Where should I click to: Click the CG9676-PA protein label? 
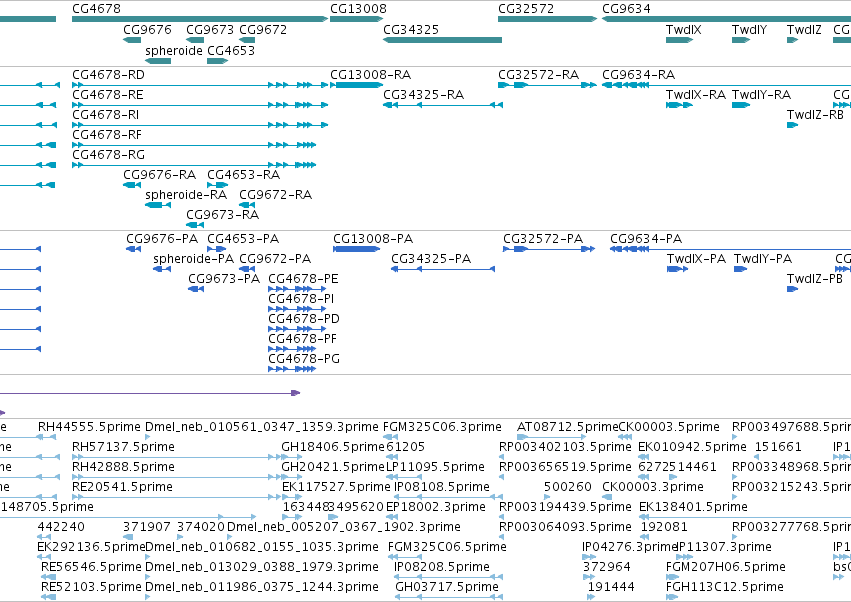pos(162,239)
